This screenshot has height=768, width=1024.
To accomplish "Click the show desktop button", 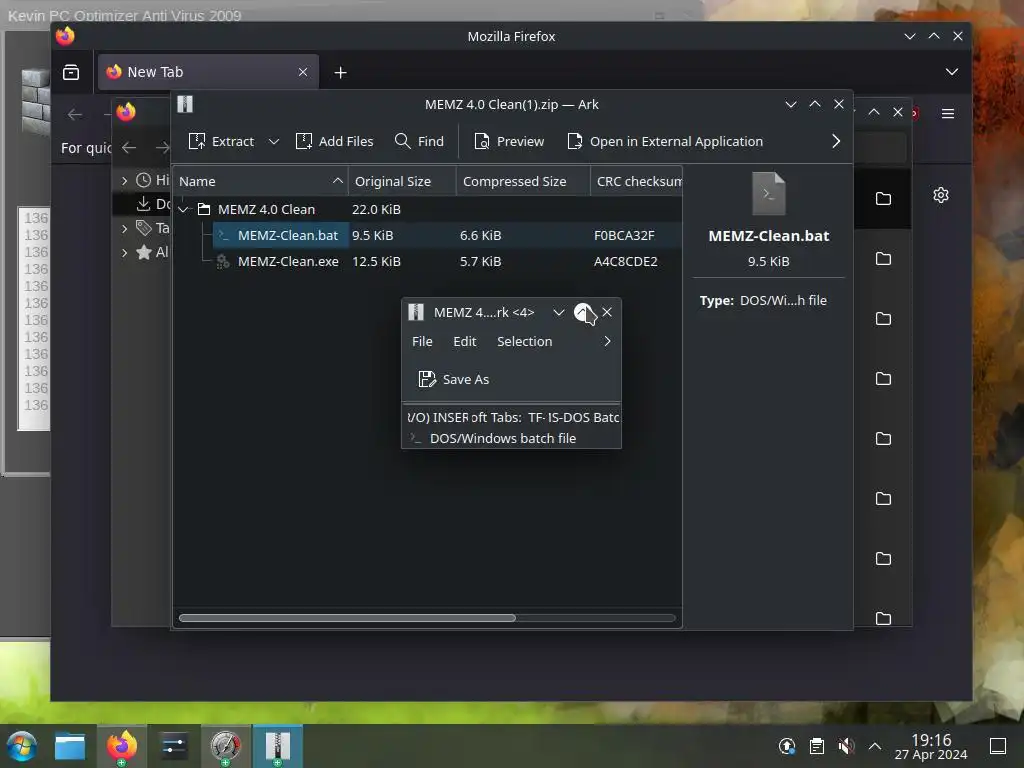I will [998, 746].
